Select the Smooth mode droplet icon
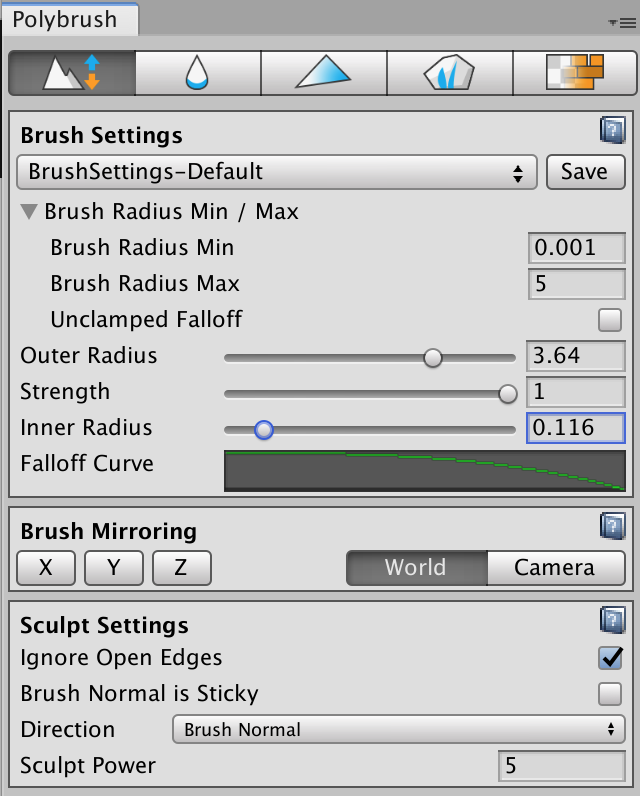 pyautogui.click(x=197, y=73)
